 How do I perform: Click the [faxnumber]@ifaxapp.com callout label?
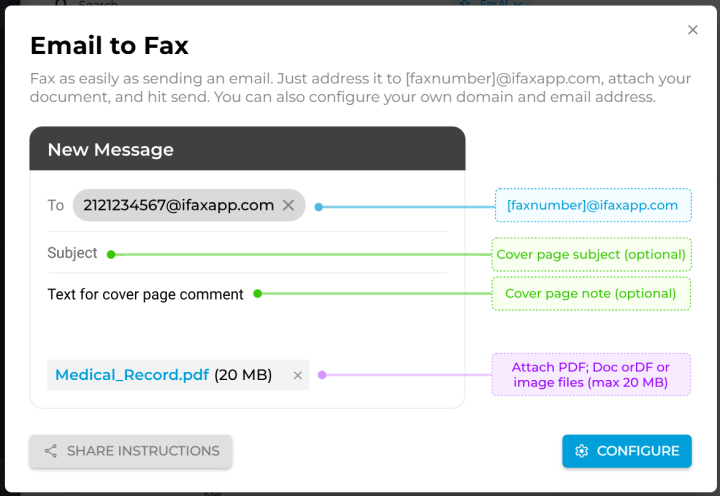click(x=591, y=205)
